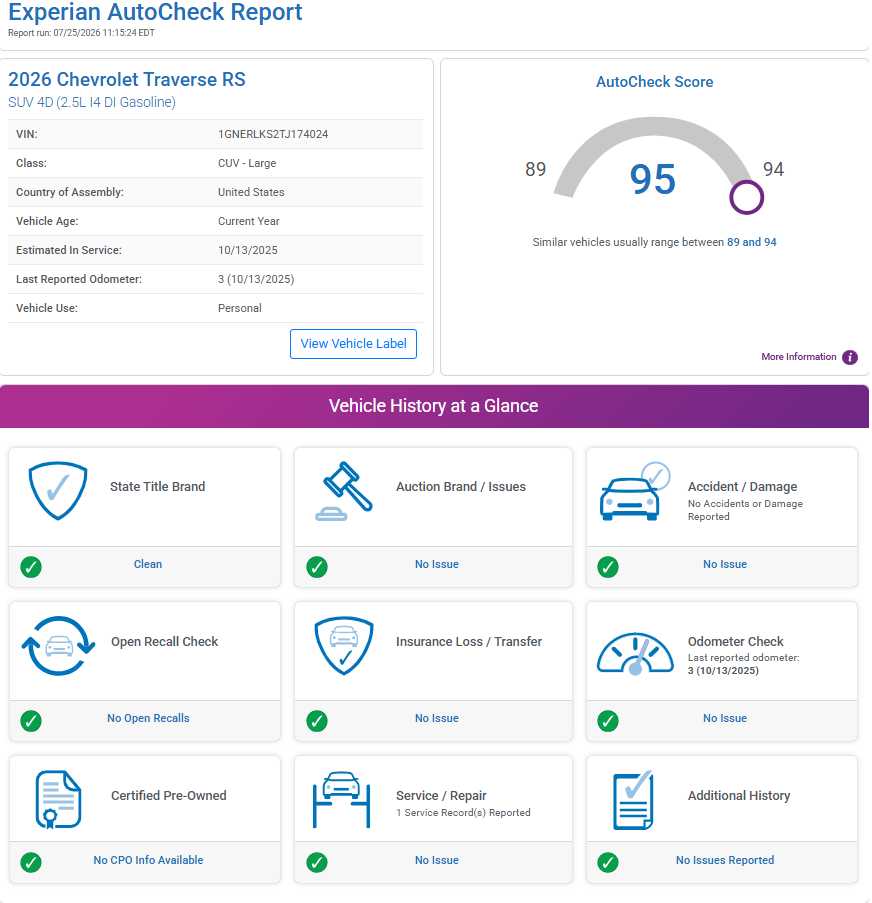Click the No Issues Reported link

725,860
